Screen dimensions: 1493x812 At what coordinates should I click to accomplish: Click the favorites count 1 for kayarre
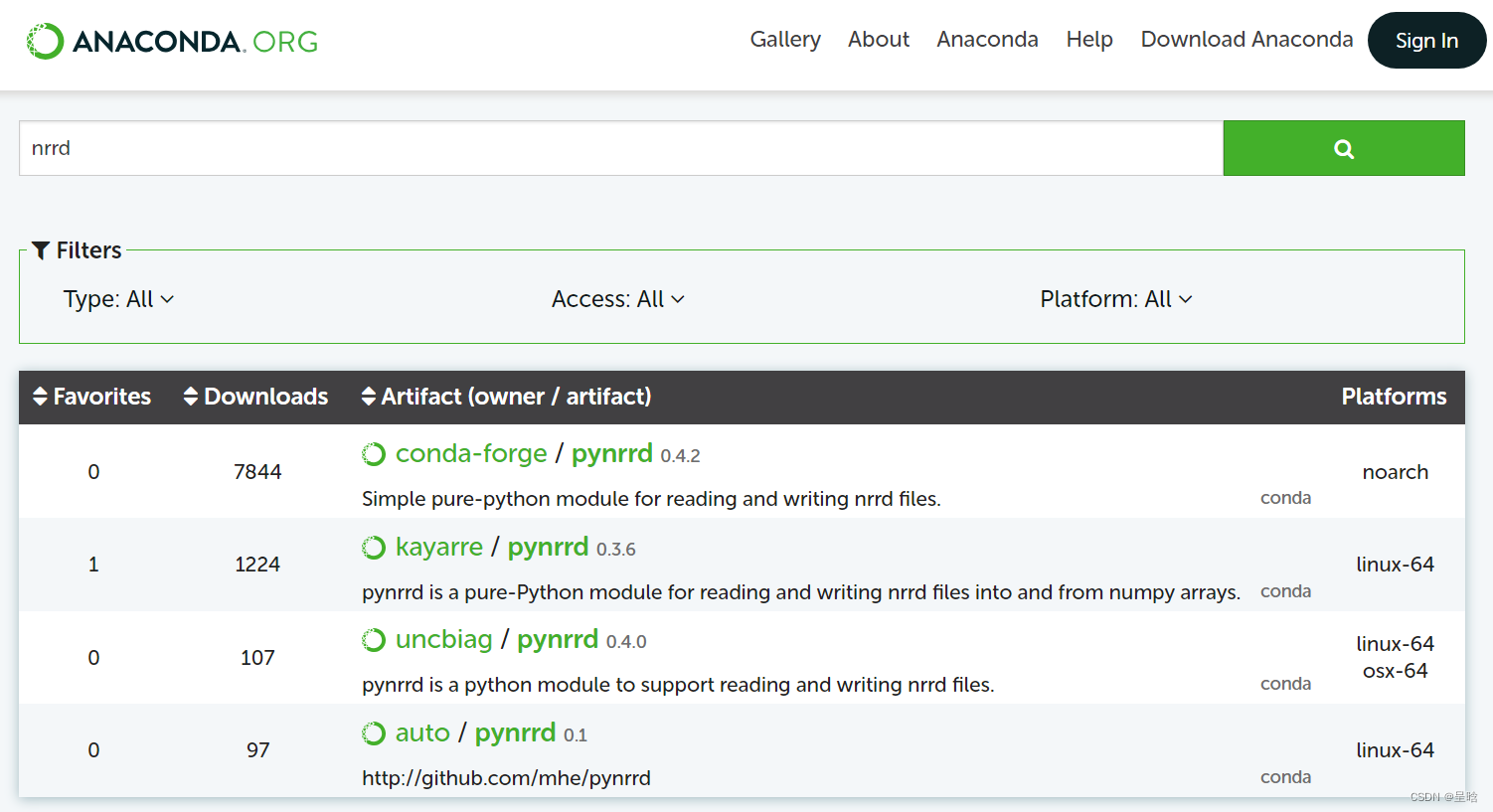93,565
